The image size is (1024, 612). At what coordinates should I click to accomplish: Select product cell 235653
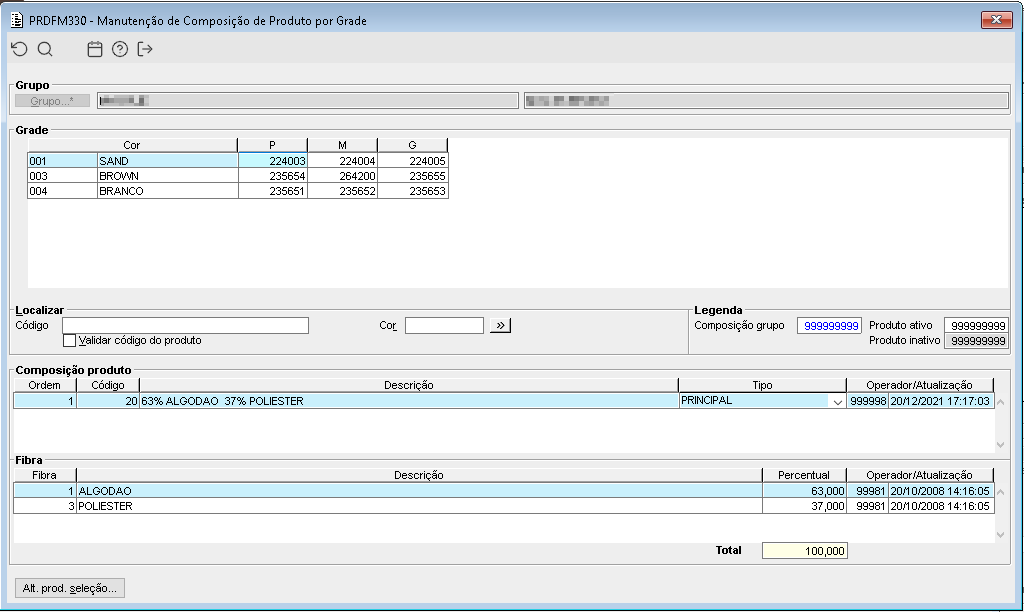coord(413,191)
